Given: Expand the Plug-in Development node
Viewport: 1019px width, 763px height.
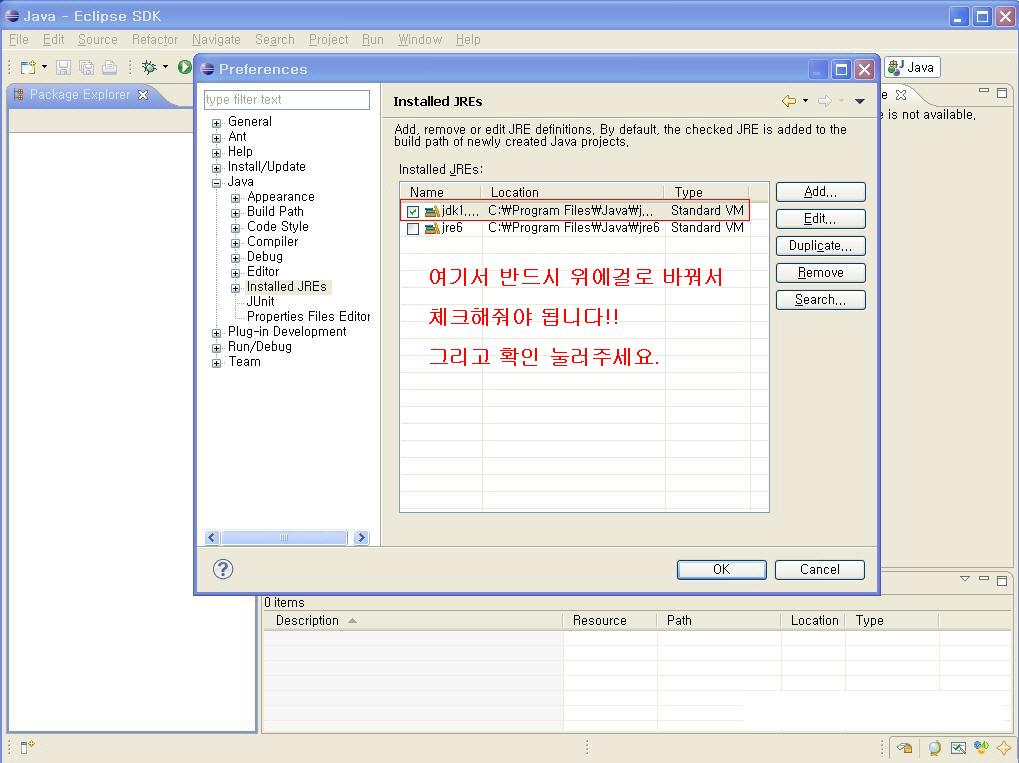Looking at the screenshot, I should point(216,333).
